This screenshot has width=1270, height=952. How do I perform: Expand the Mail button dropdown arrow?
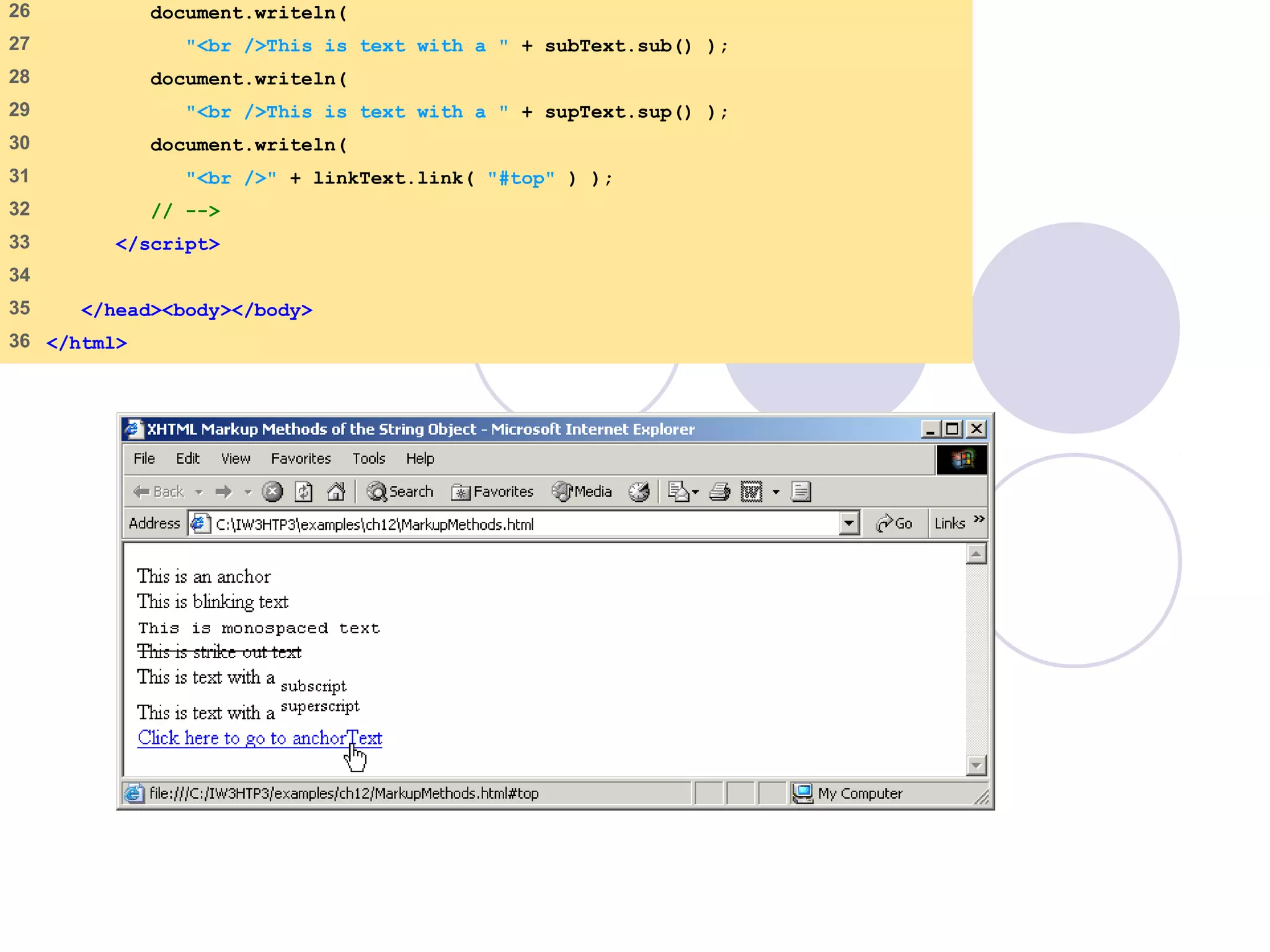pos(695,492)
